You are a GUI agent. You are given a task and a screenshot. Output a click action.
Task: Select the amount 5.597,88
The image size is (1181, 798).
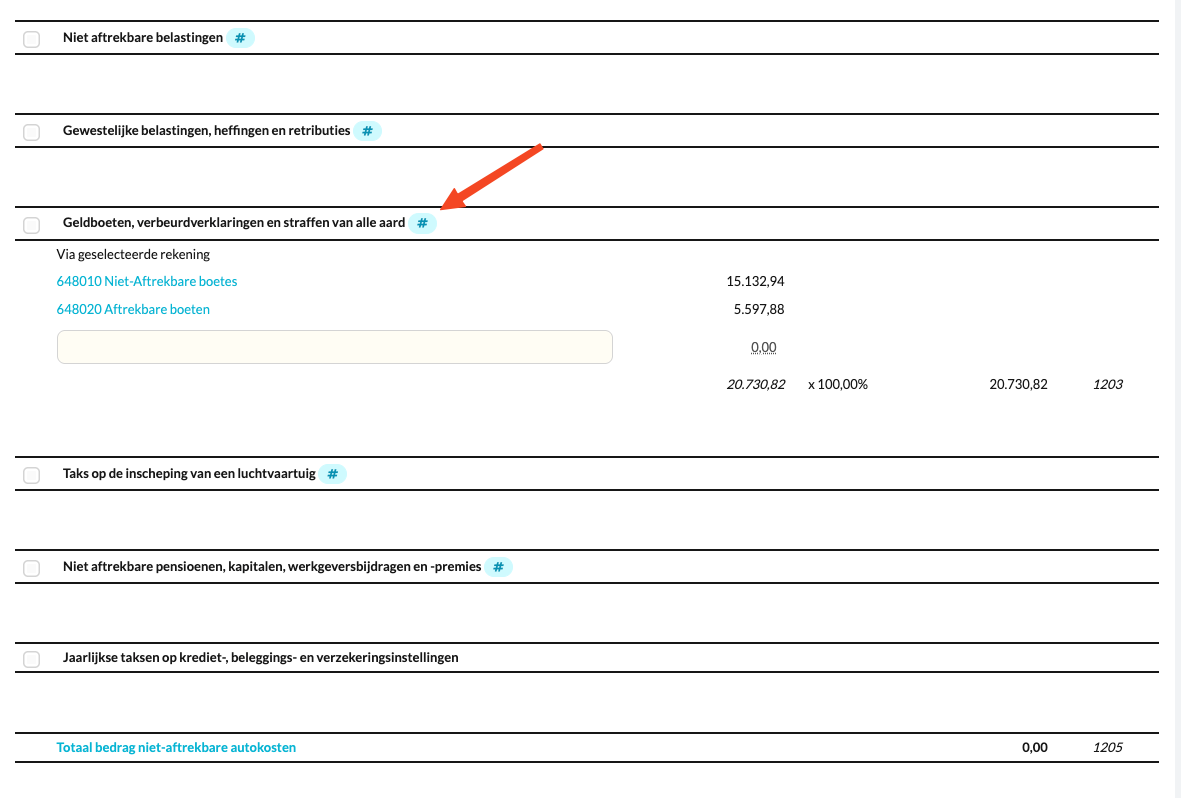(x=759, y=309)
